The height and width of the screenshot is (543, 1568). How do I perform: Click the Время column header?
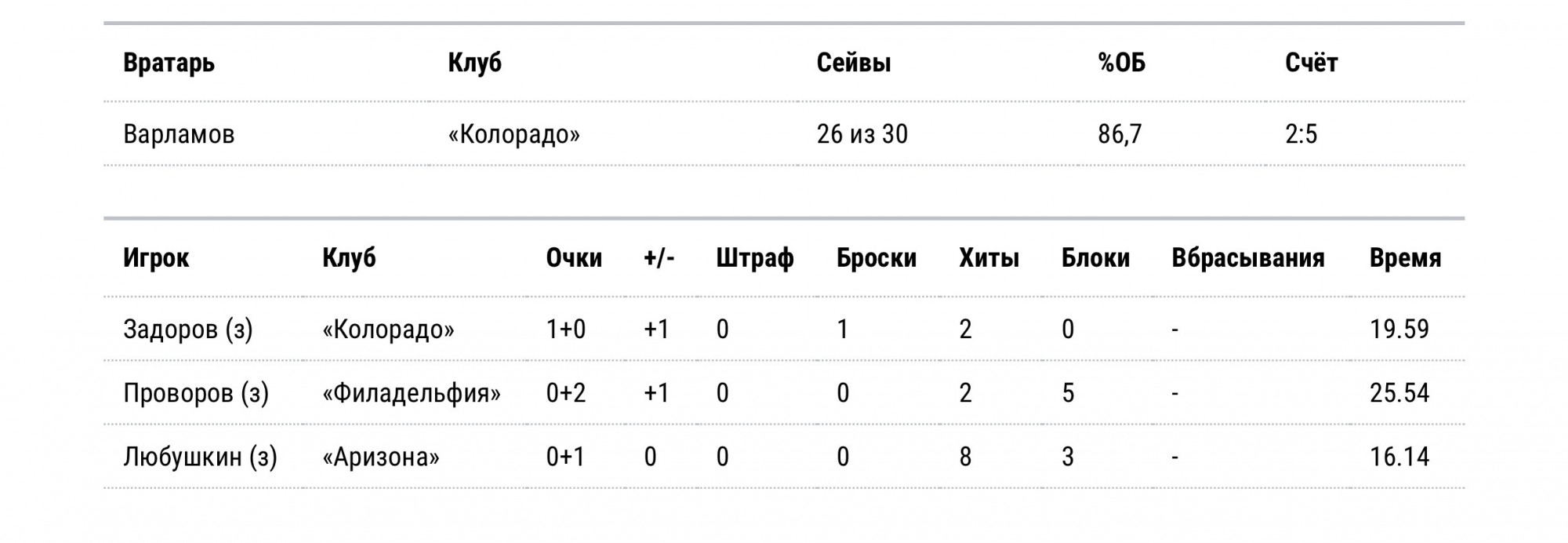(1405, 258)
